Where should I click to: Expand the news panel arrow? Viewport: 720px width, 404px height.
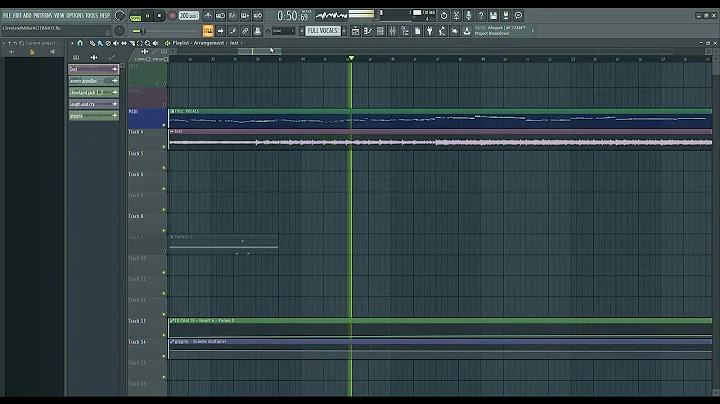click(x=533, y=31)
